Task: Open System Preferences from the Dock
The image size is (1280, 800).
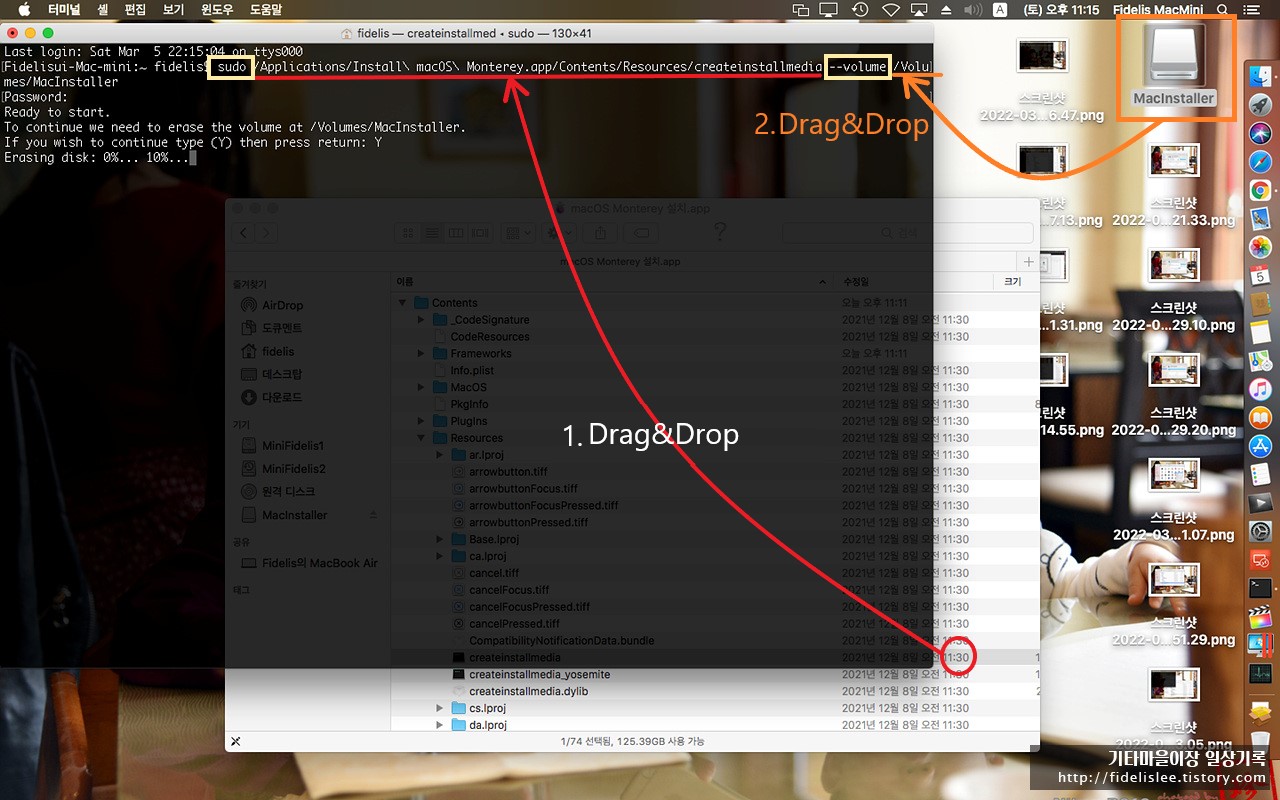Action: click(x=1260, y=531)
